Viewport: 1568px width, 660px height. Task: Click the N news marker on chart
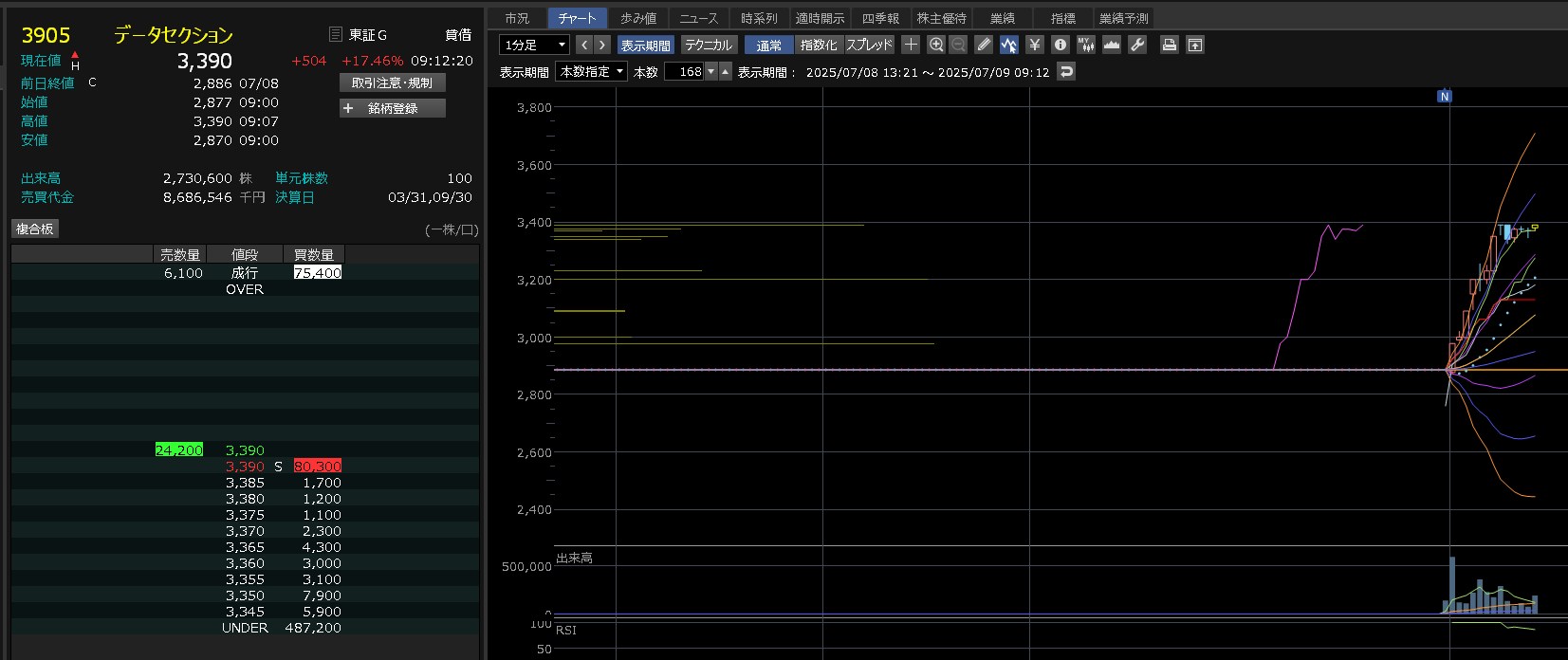coord(1445,96)
